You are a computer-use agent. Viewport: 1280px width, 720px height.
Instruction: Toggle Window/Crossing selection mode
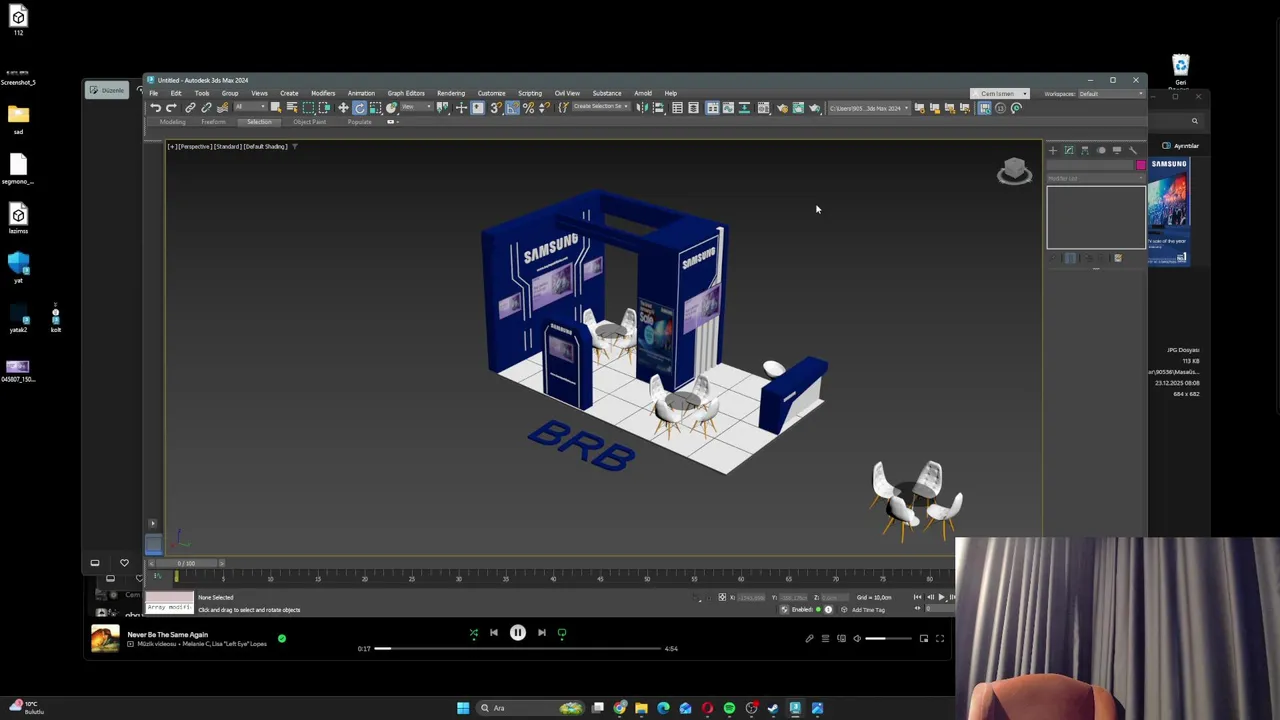tap(324, 108)
